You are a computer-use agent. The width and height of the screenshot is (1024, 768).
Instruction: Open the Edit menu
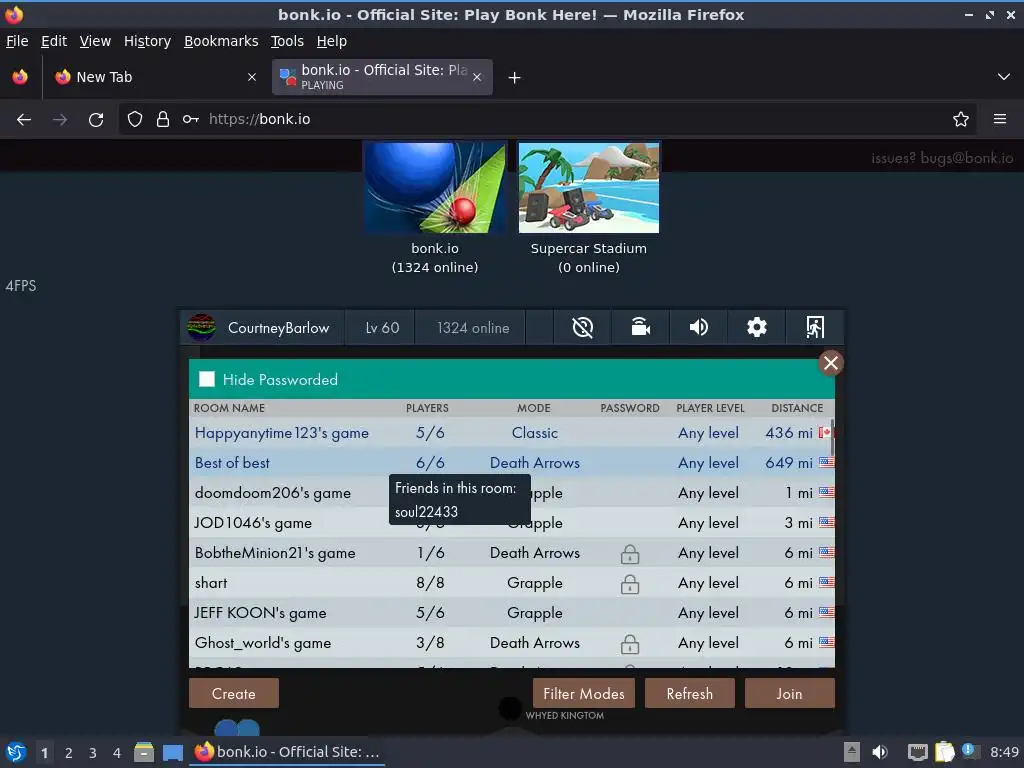point(54,41)
